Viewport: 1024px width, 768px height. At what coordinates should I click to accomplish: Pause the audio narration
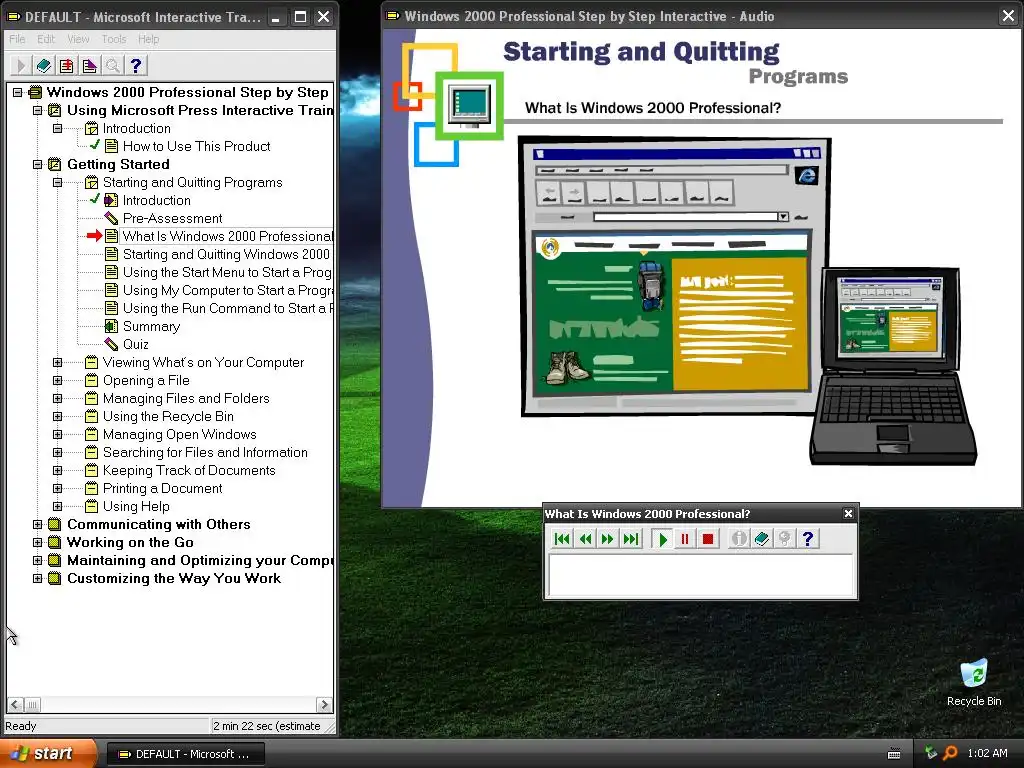pos(685,539)
